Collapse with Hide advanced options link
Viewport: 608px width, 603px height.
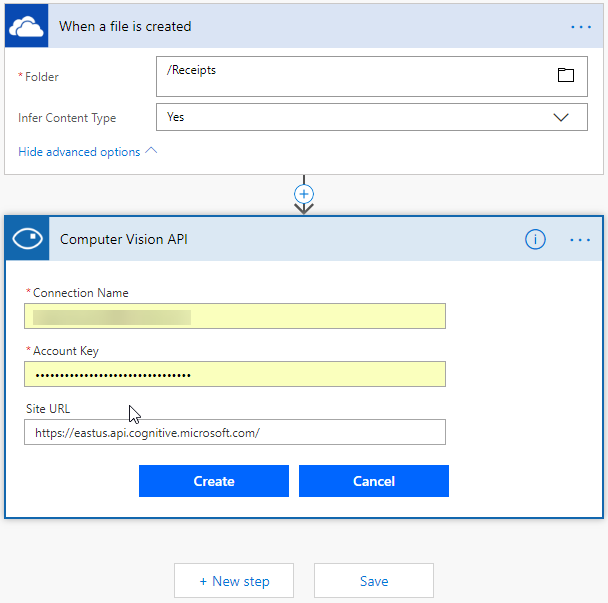click(x=88, y=152)
